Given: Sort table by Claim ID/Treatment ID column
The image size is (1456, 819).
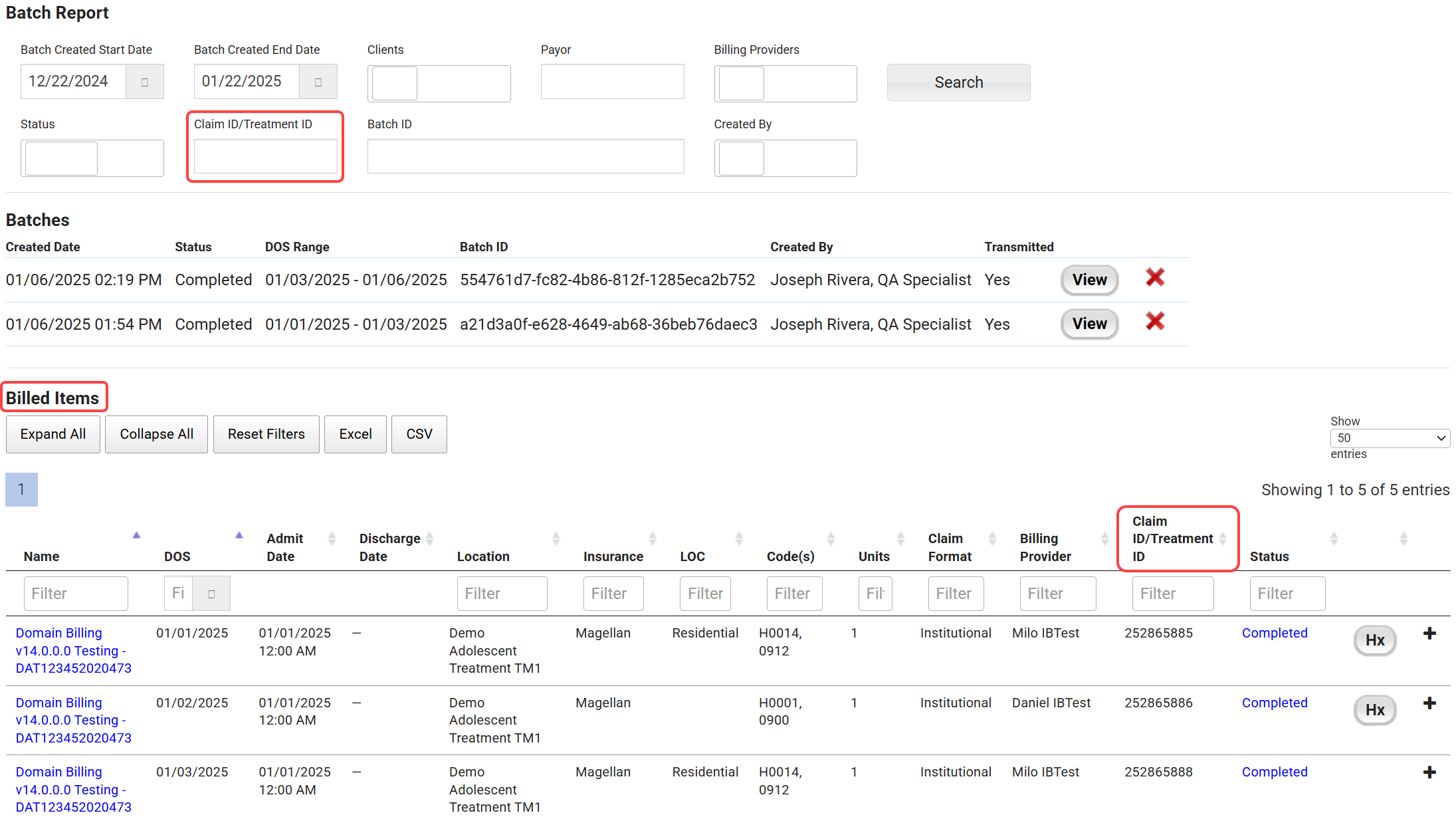Looking at the screenshot, I should [1172, 538].
